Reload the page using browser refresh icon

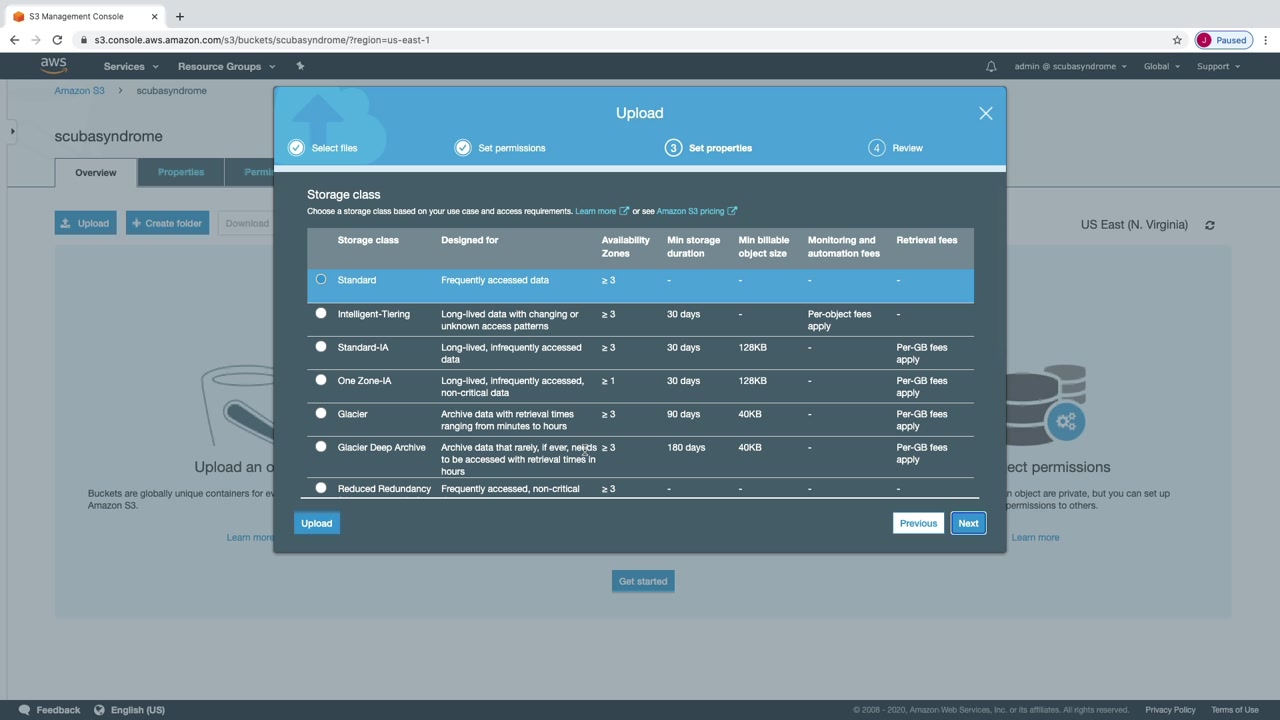pyautogui.click(x=57, y=40)
